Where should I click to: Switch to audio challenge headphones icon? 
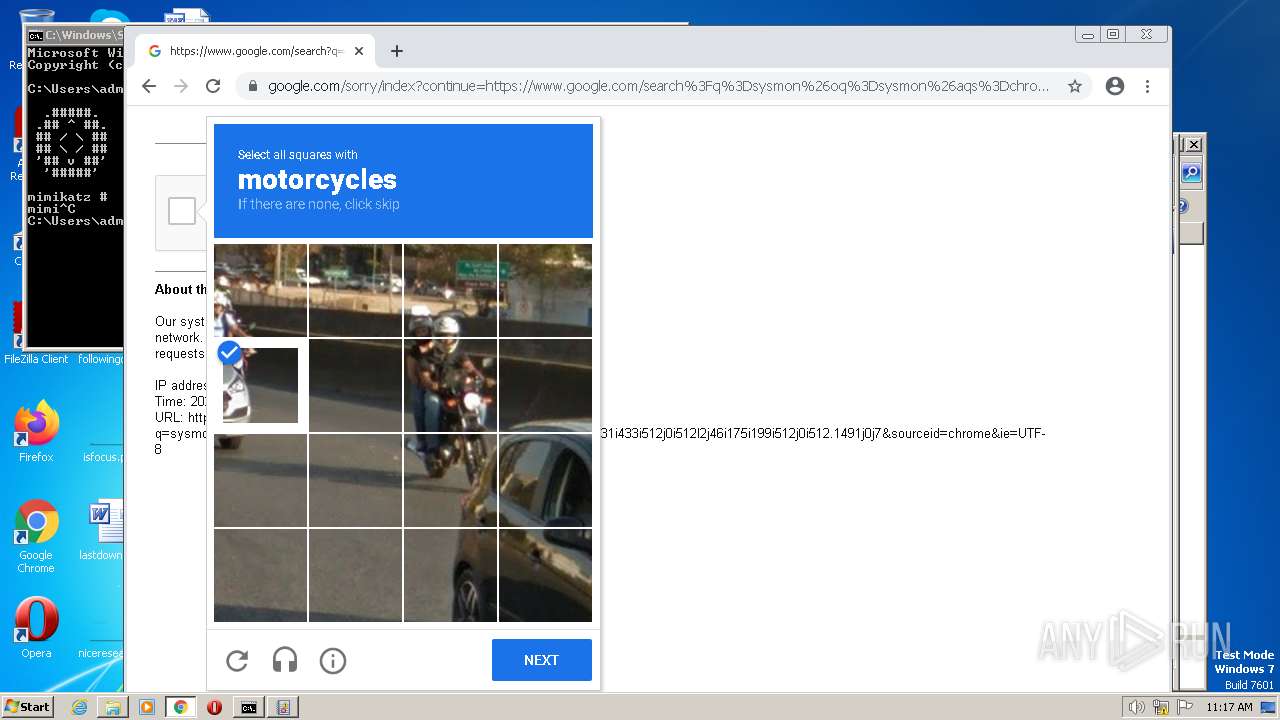tap(285, 660)
